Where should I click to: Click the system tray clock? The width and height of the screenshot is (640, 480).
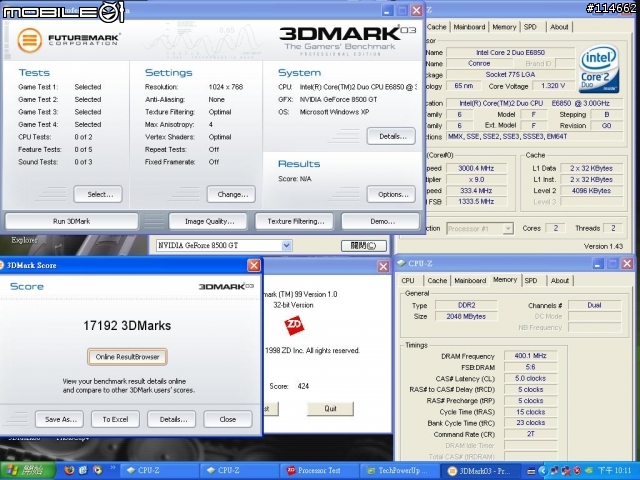click(x=614, y=471)
